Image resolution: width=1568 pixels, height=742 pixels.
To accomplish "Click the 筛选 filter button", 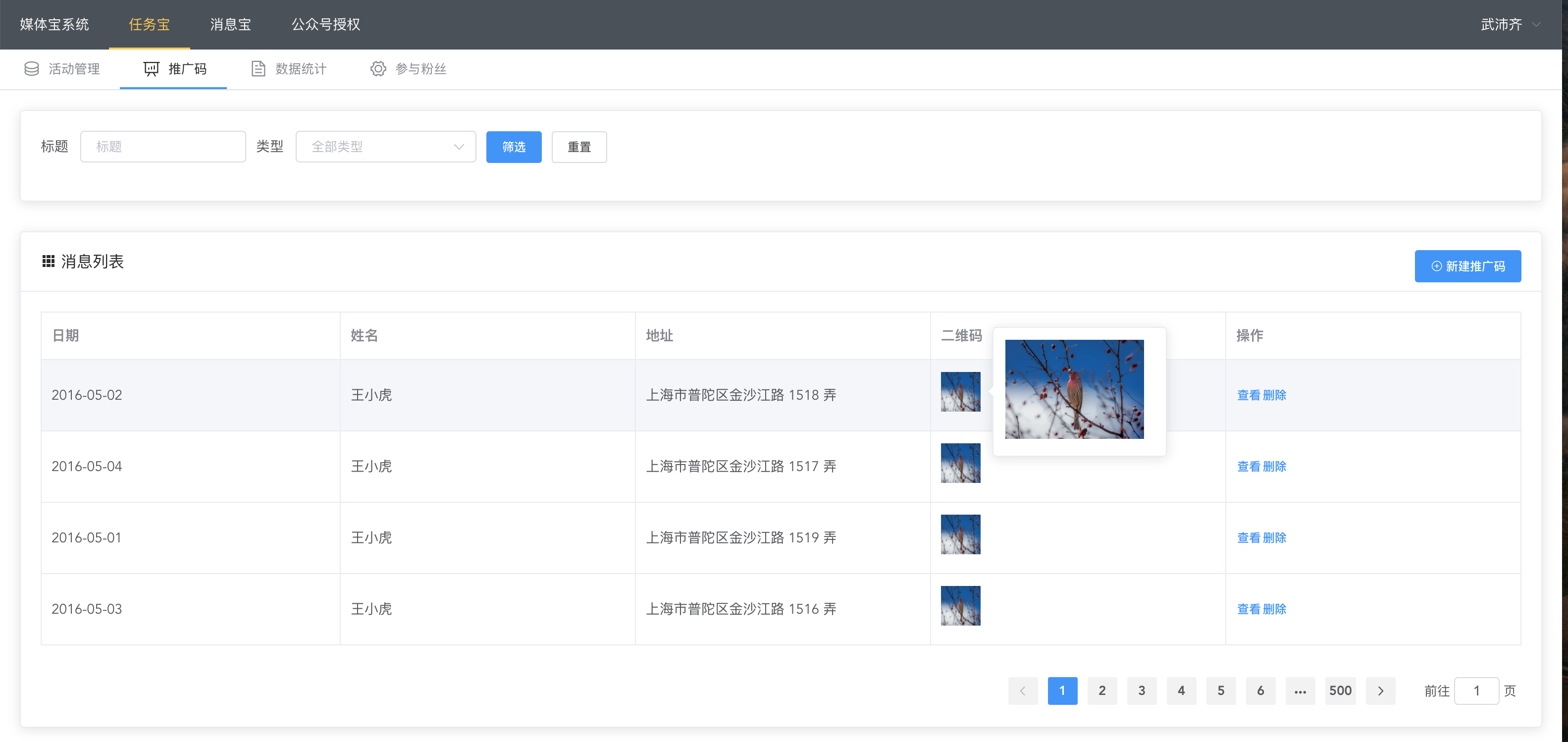I will pyautogui.click(x=514, y=147).
